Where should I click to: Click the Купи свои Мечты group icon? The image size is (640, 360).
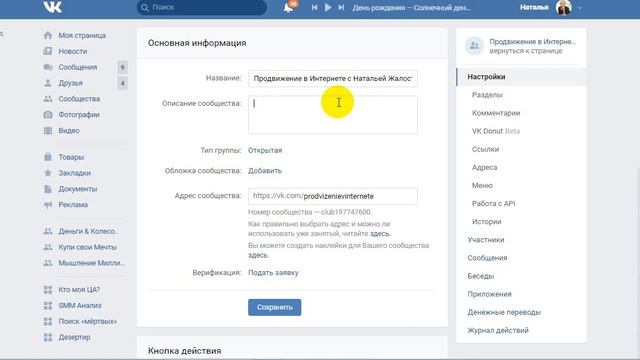[48, 247]
